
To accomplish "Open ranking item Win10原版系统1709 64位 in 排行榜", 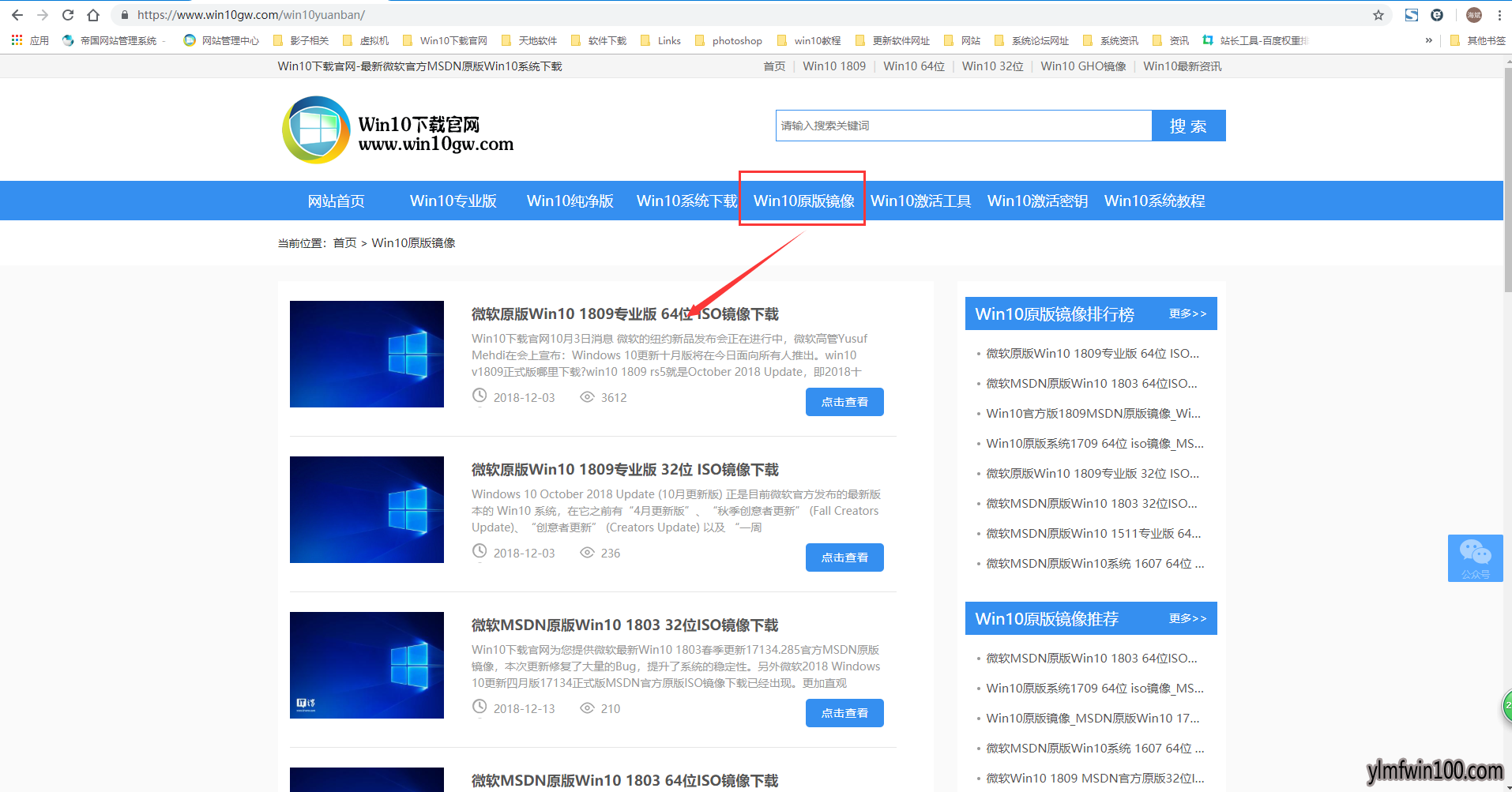I will 1095,444.
